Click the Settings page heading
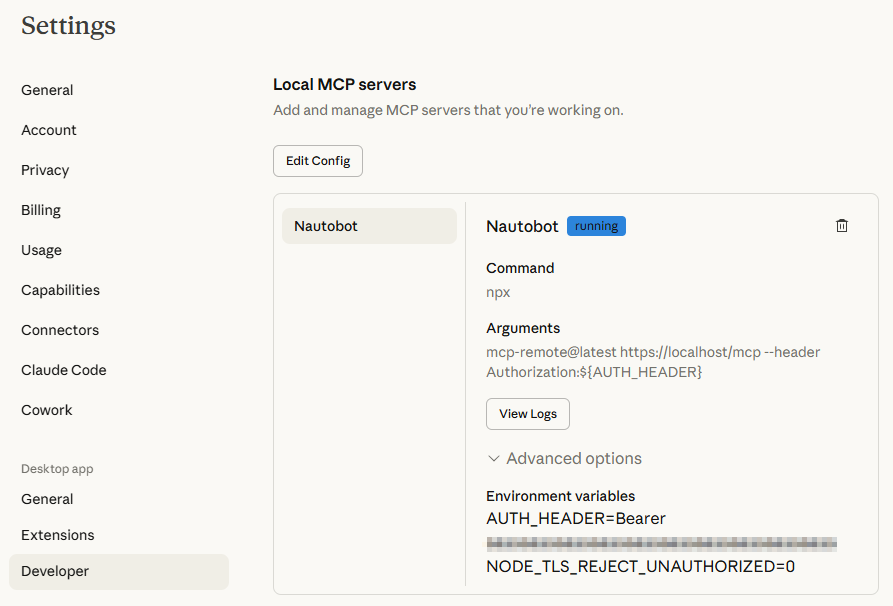 67,26
